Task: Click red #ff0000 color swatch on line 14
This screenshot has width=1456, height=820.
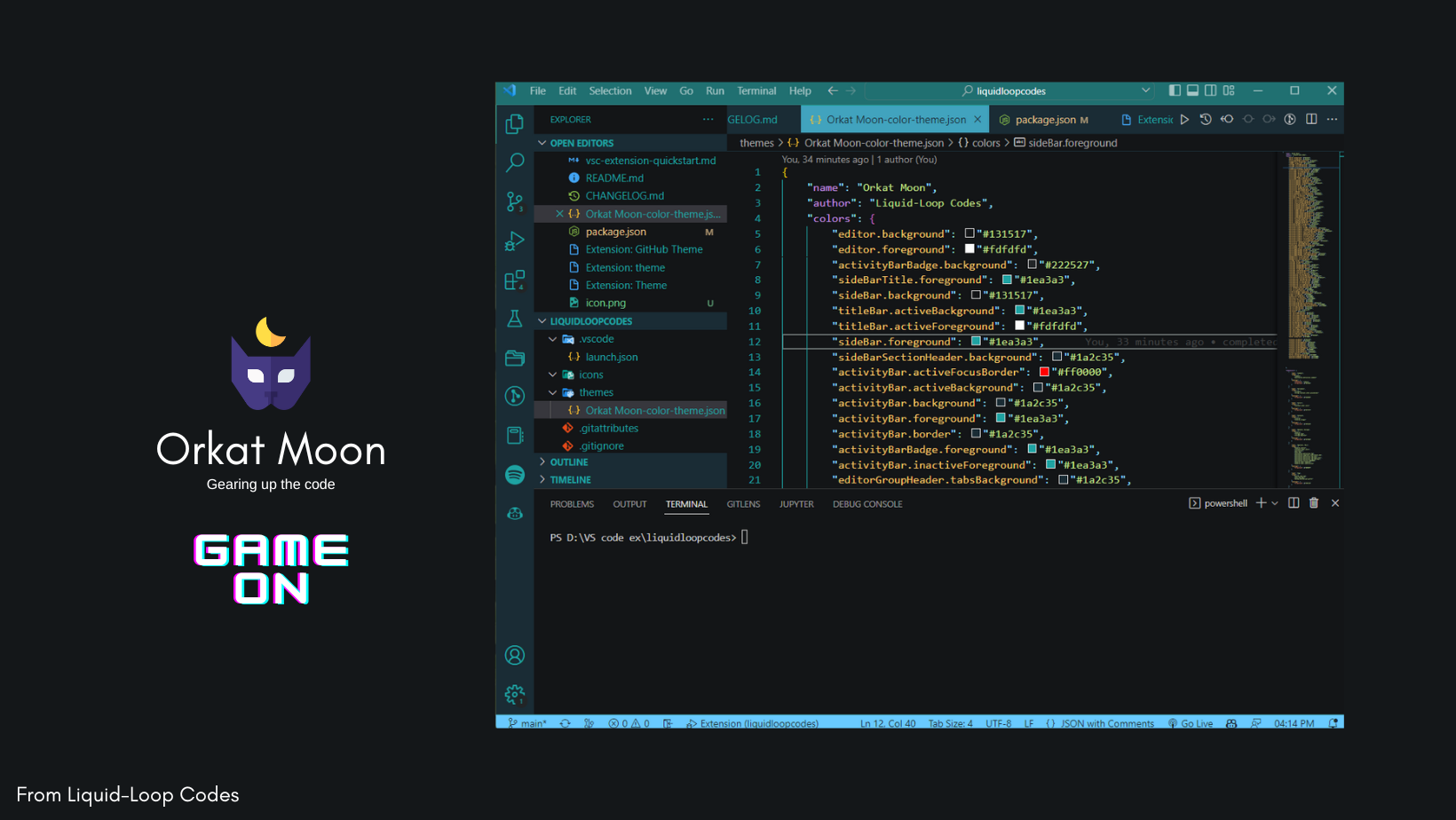Action: pyautogui.click(x=1044, y=372)
